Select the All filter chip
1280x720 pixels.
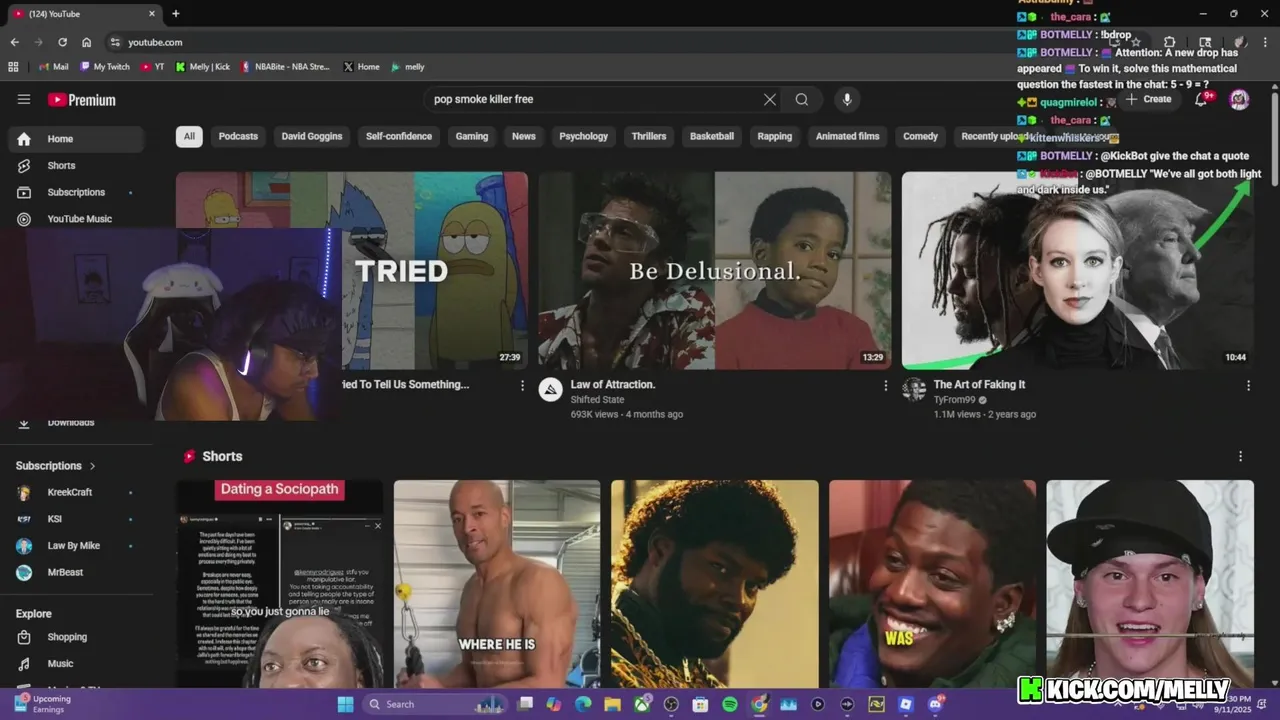click(189, 136)
